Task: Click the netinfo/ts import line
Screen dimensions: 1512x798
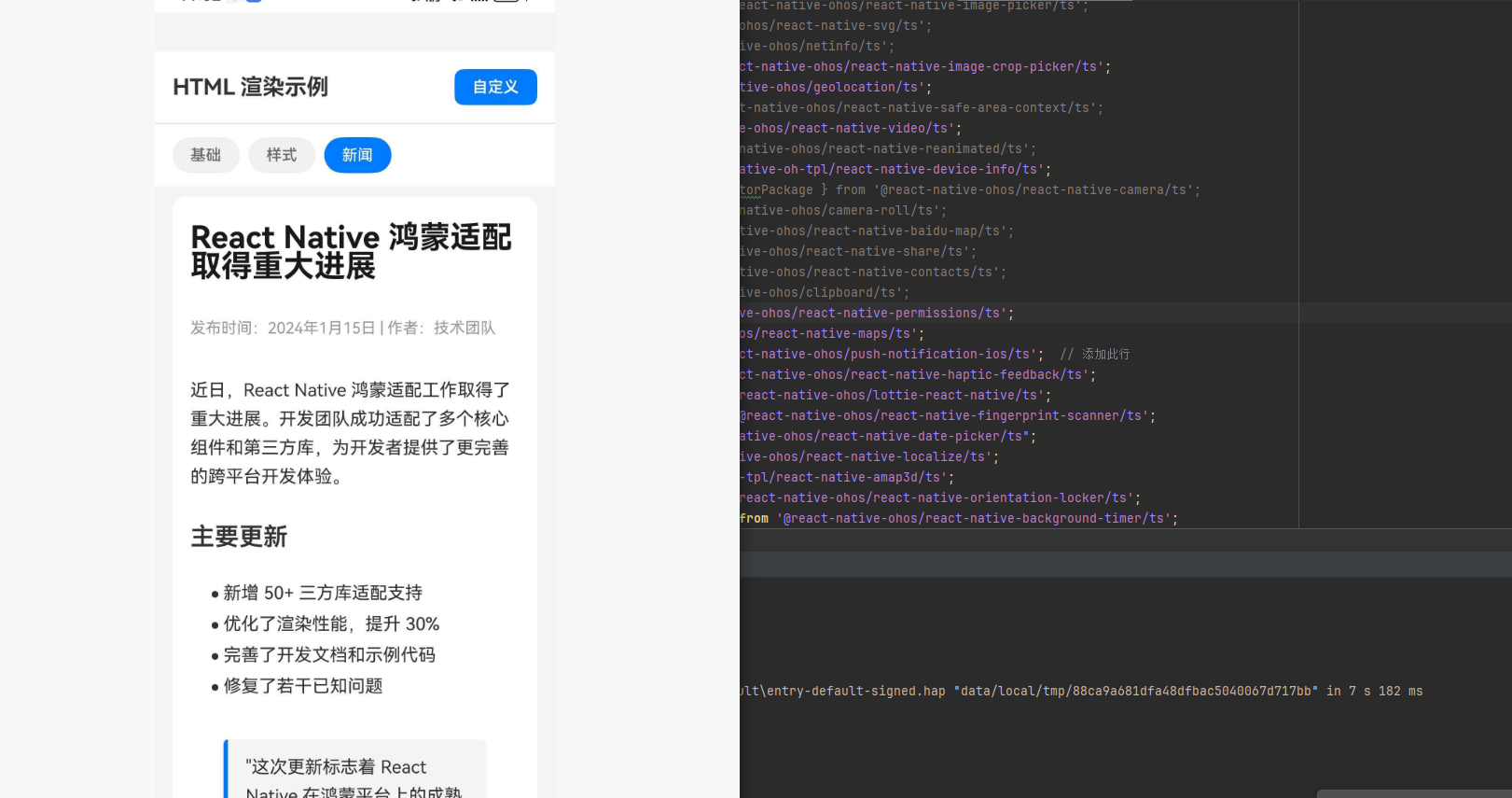Action: [x=816, y=46]
